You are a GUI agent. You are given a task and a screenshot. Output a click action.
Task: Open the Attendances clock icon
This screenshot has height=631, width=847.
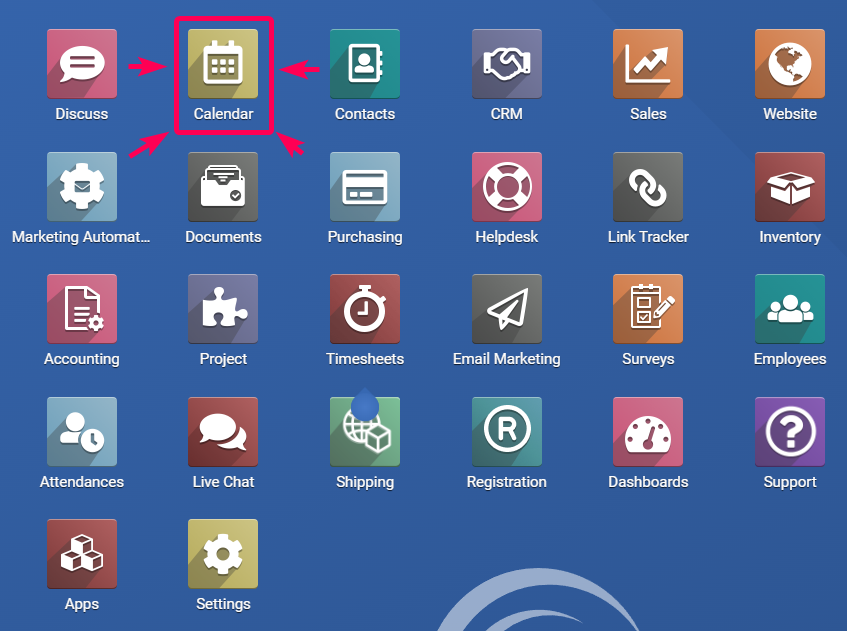pyautogui.click(x=82, y=432)
